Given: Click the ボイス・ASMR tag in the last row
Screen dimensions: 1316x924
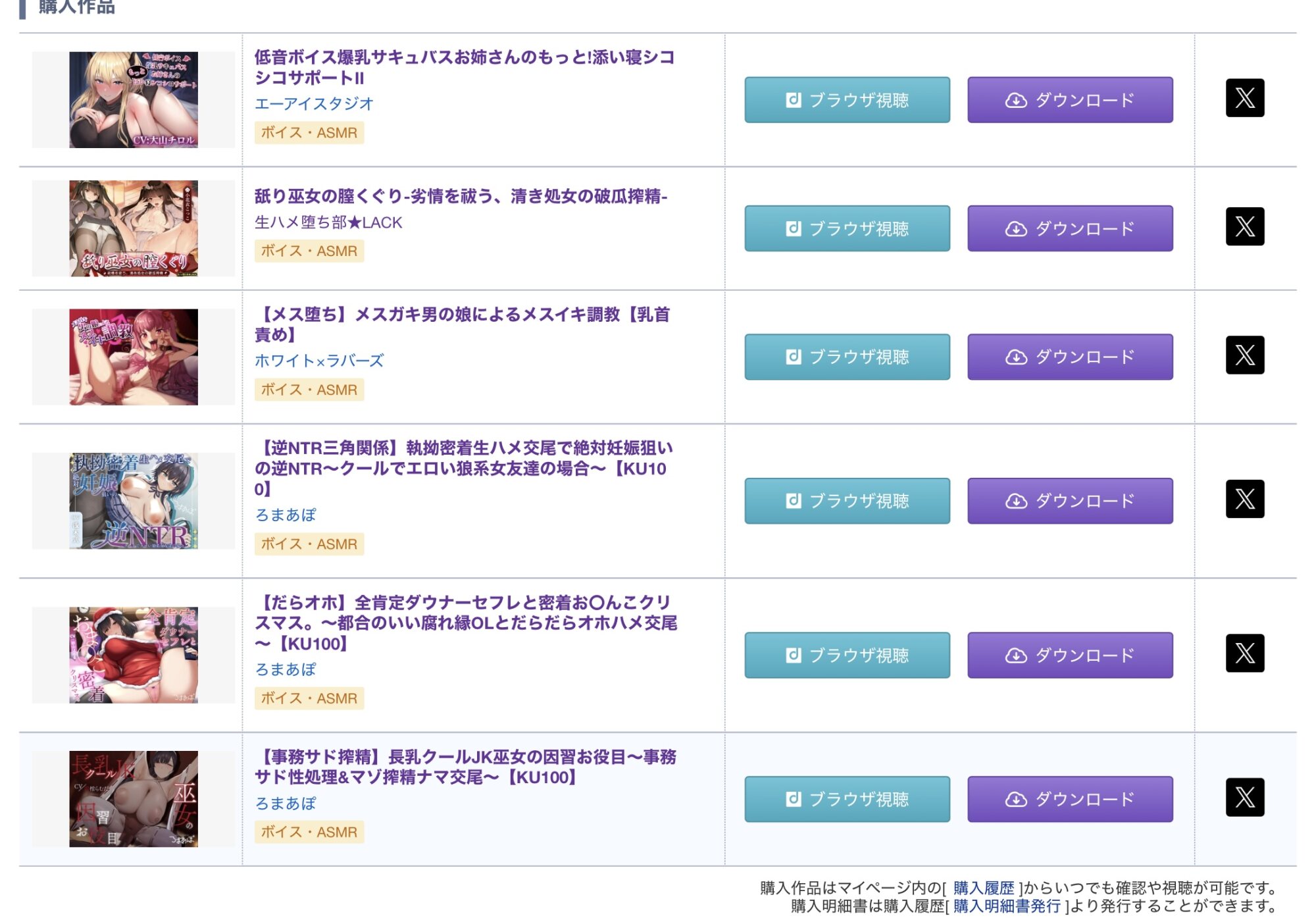Looking at the screenshot, I should [x=309, y=832].
